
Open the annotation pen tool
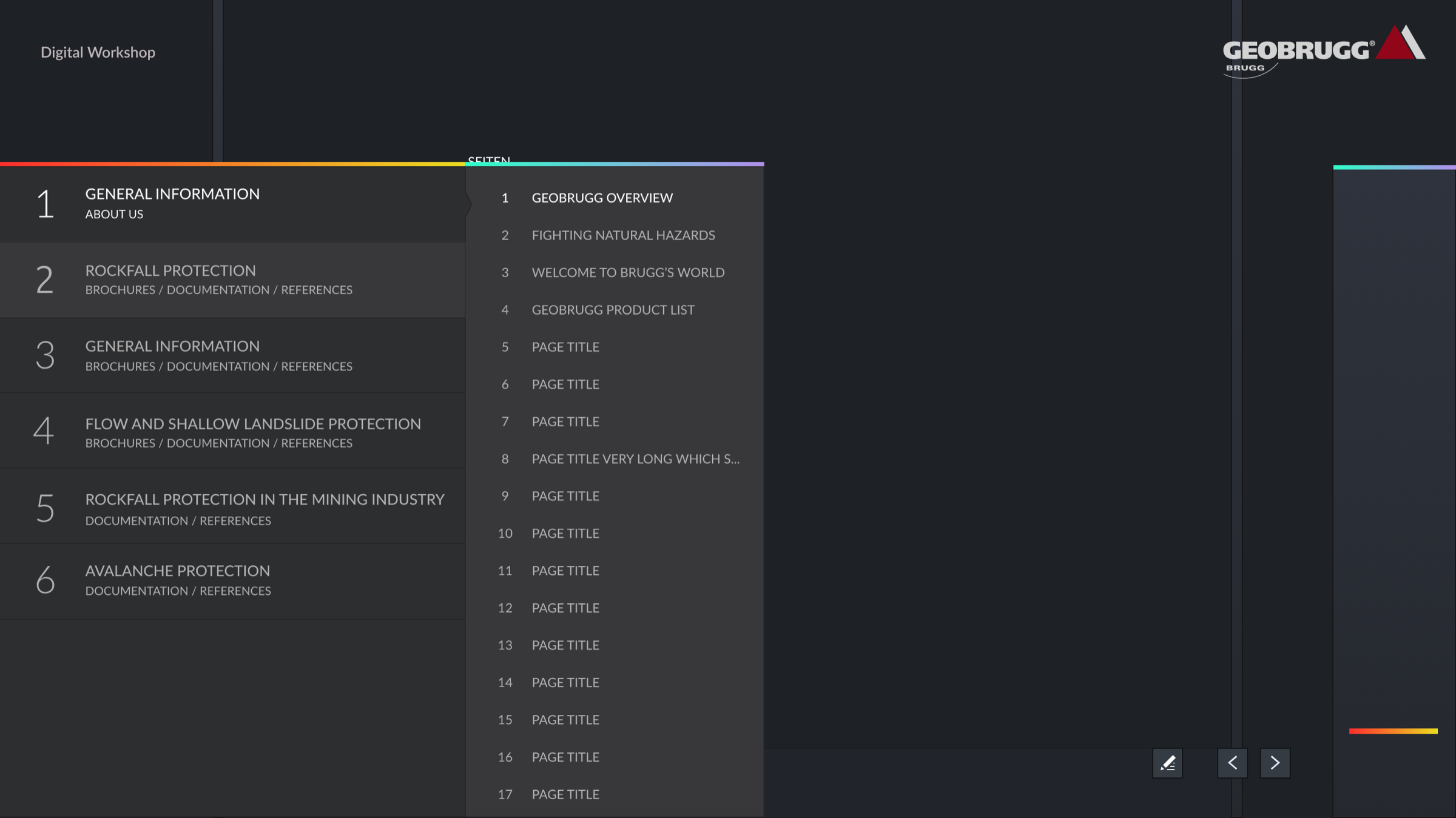click(x=1167, y=763)
